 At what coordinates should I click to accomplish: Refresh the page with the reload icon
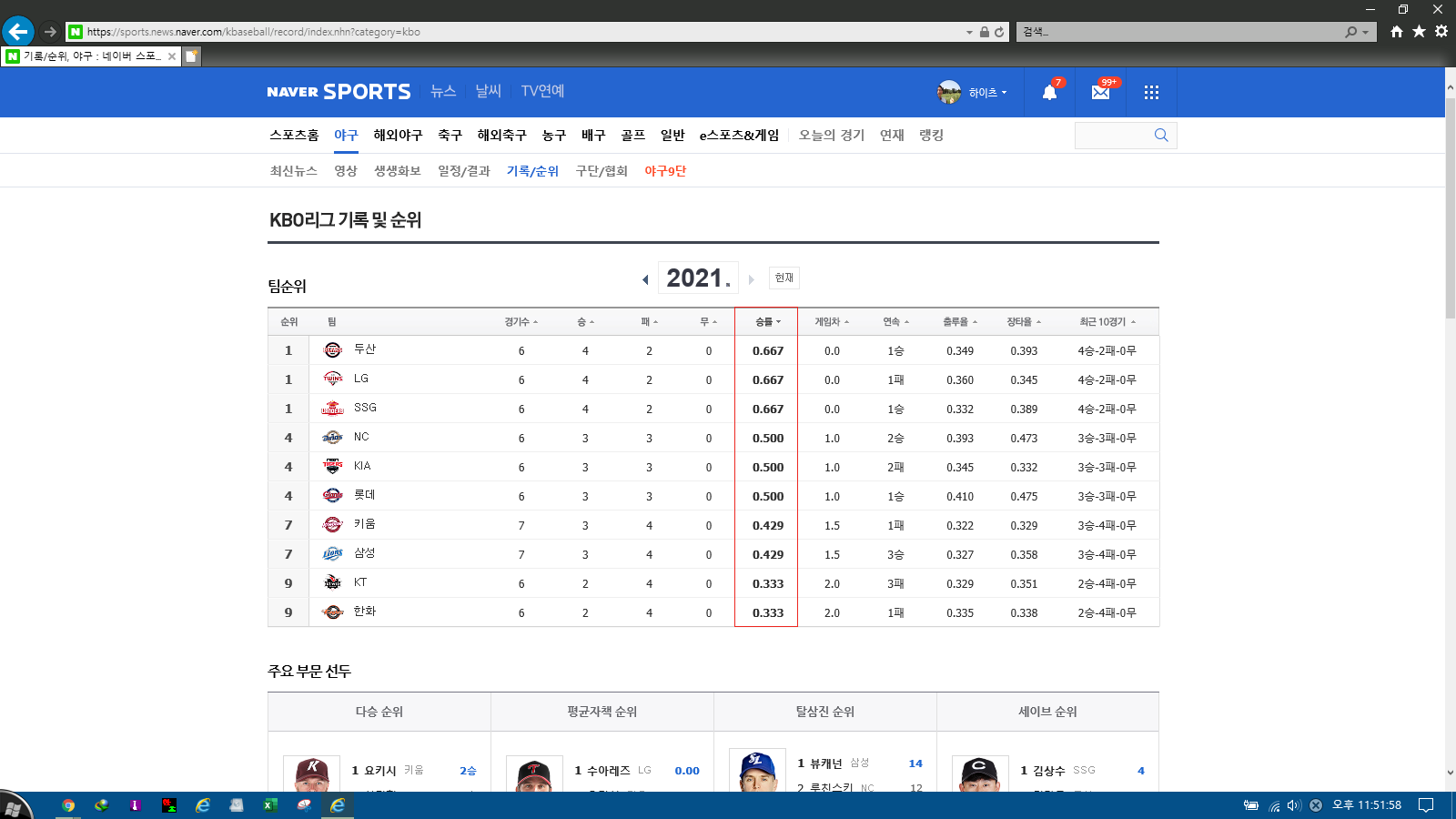coord(999,32)
